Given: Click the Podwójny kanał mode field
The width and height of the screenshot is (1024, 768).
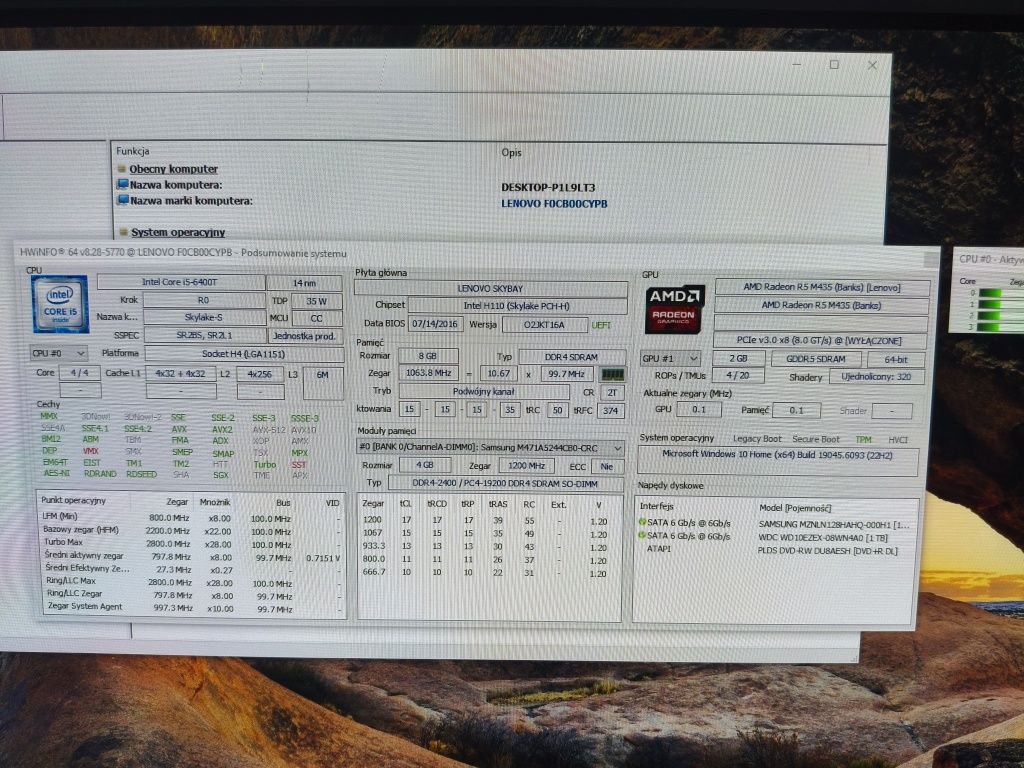Looking at the screenshot, I should coord(484,391).
